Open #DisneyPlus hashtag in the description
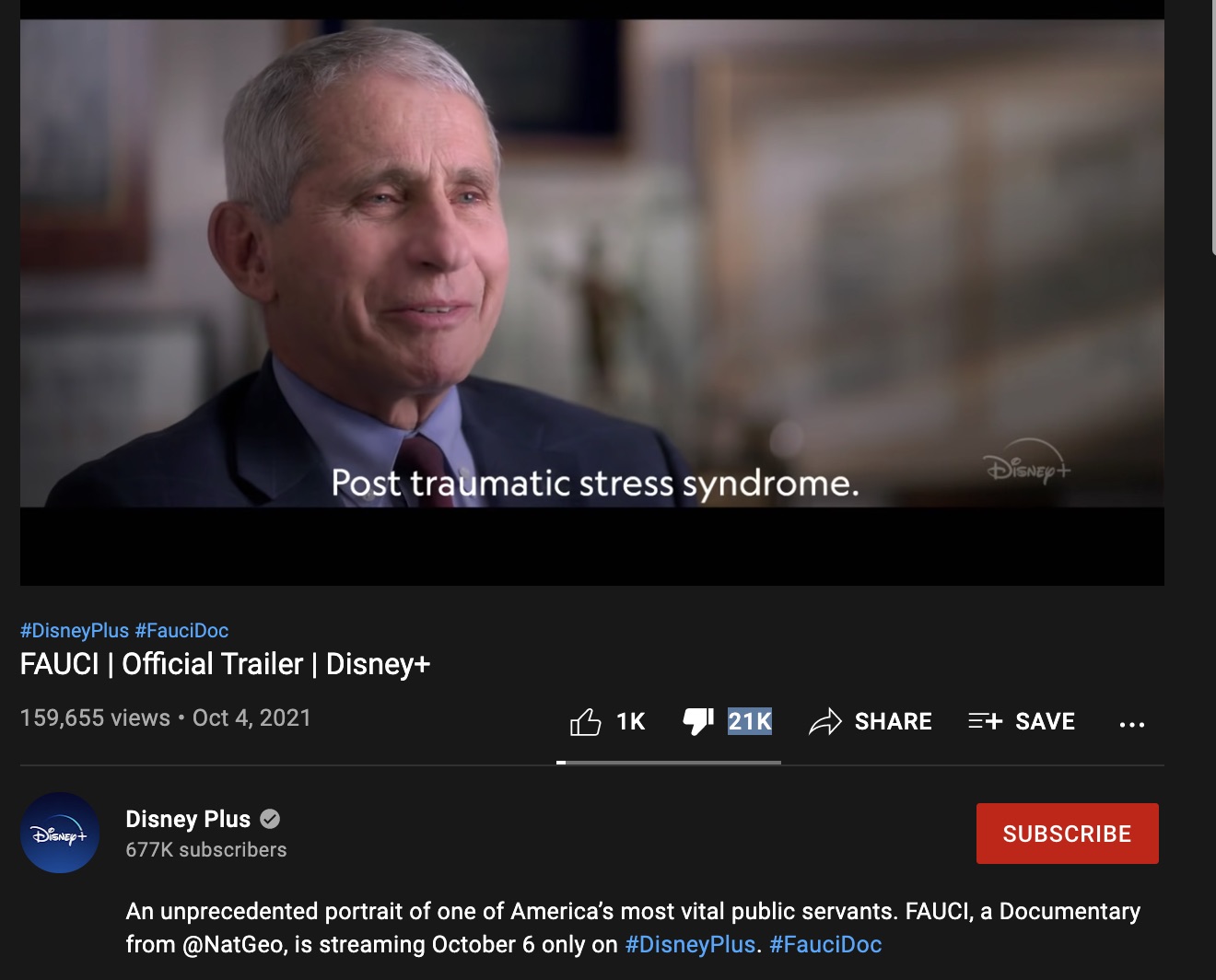This screenshot has width=1216, height=980. [690, 944]
